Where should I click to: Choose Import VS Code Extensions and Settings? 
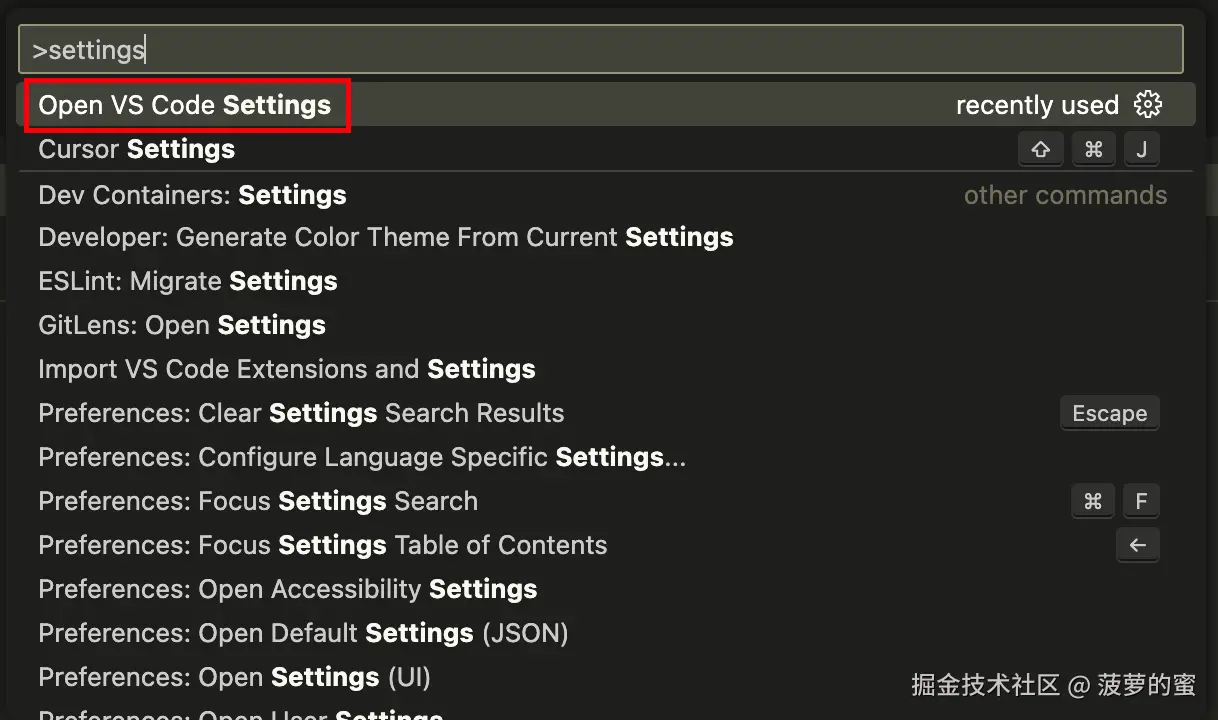pos(286,369)
